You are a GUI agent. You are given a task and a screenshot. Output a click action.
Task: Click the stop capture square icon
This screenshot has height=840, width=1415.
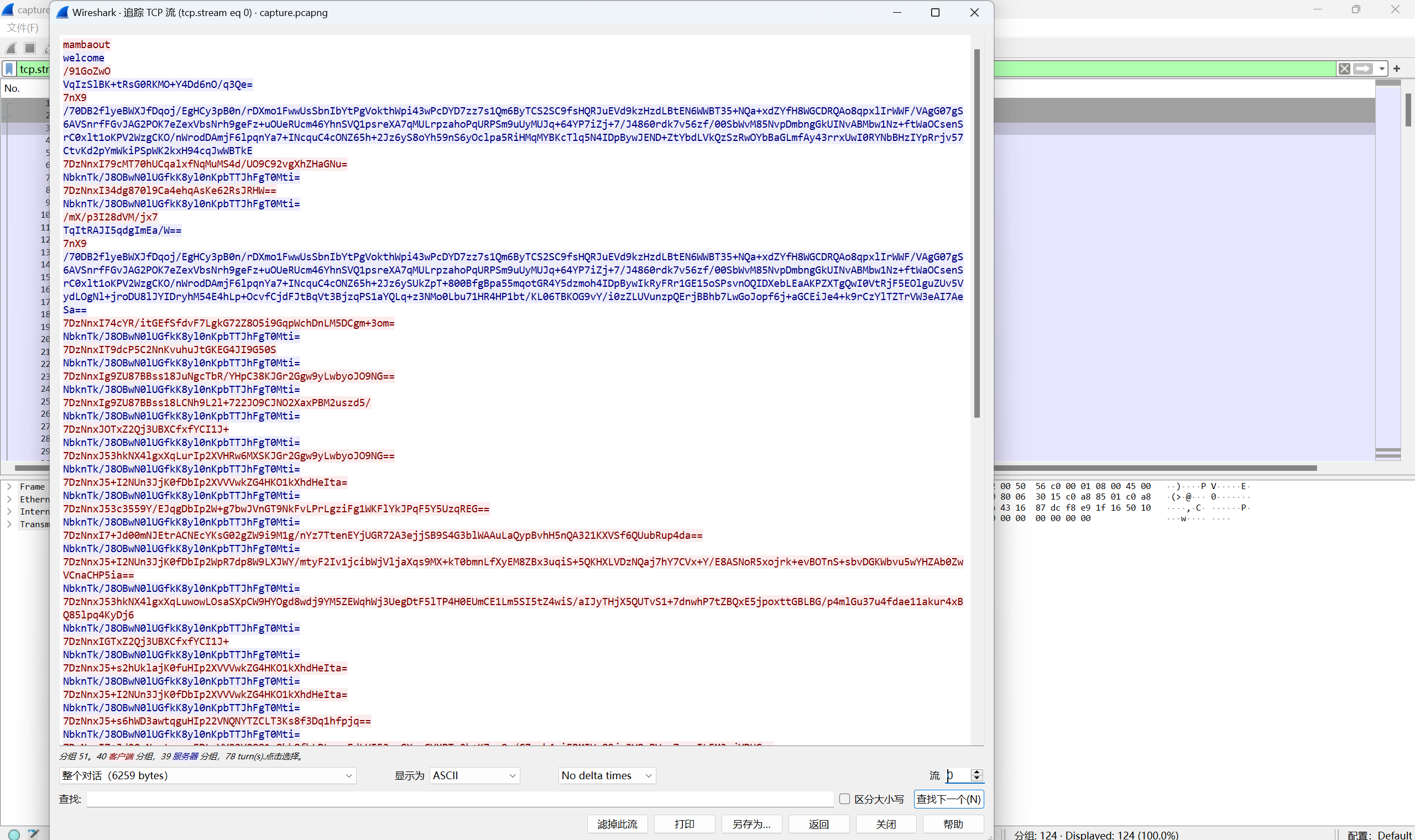coord(30,48)
